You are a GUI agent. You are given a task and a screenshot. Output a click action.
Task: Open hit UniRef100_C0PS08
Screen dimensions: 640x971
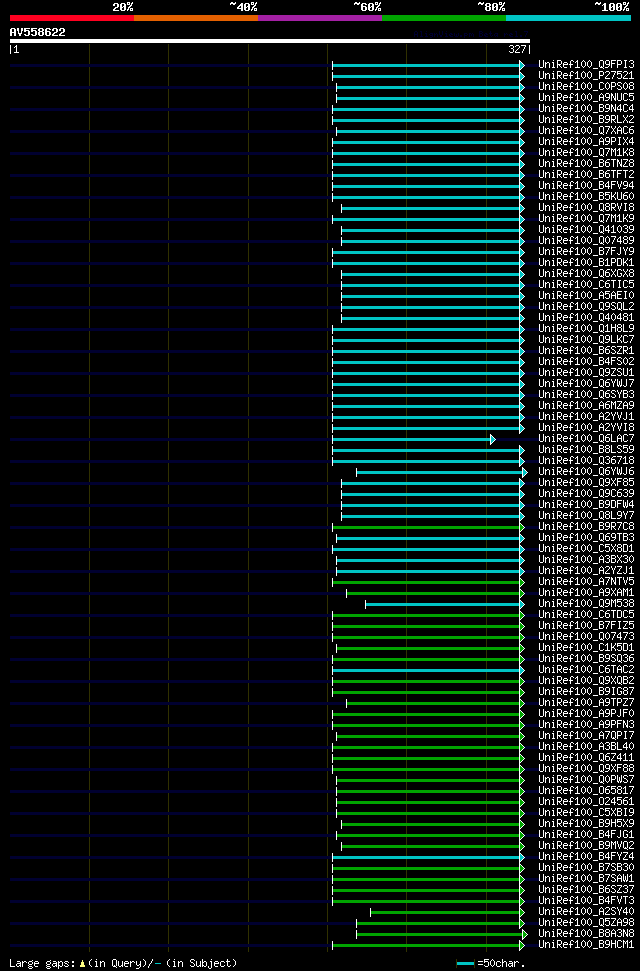pyautogui.click(x=586, y=87)
